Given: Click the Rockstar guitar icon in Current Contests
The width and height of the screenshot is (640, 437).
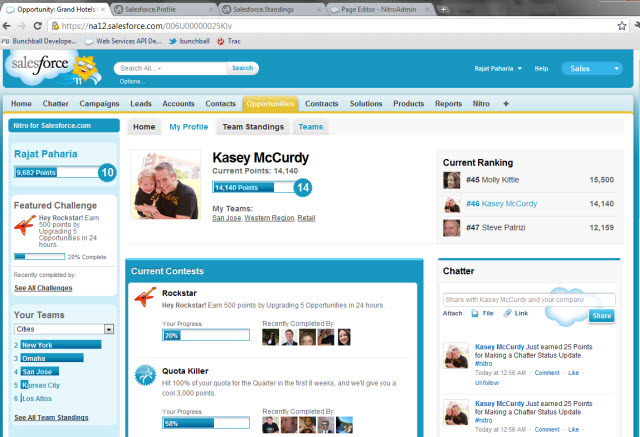Looking at the screenshot, I should [145, 297].
